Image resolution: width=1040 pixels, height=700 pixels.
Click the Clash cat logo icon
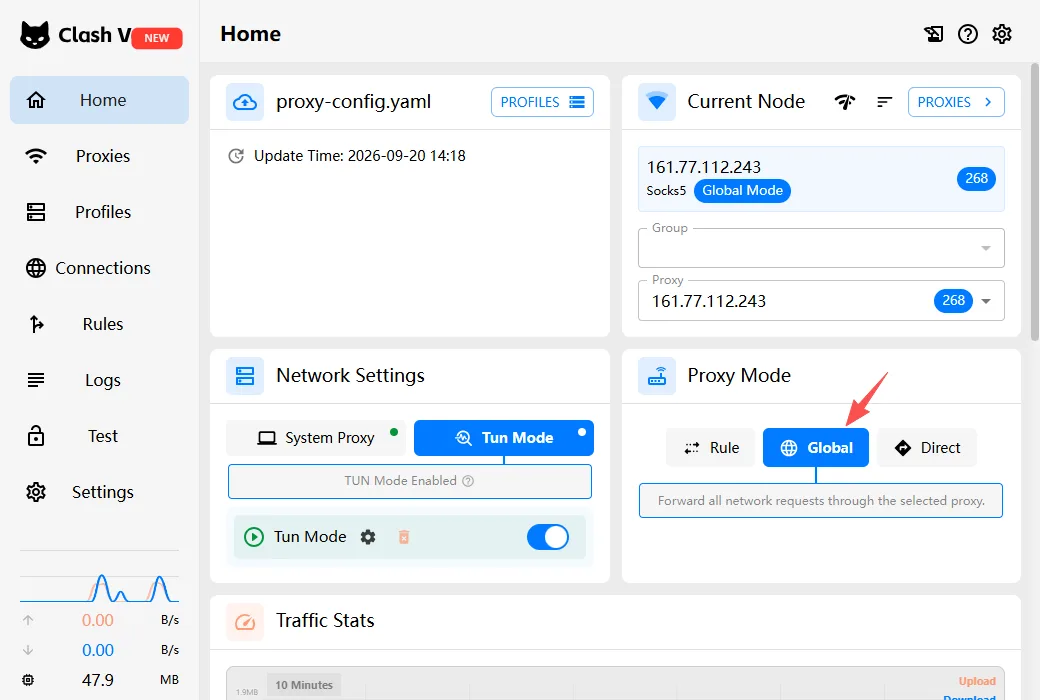tap(35, 35)
